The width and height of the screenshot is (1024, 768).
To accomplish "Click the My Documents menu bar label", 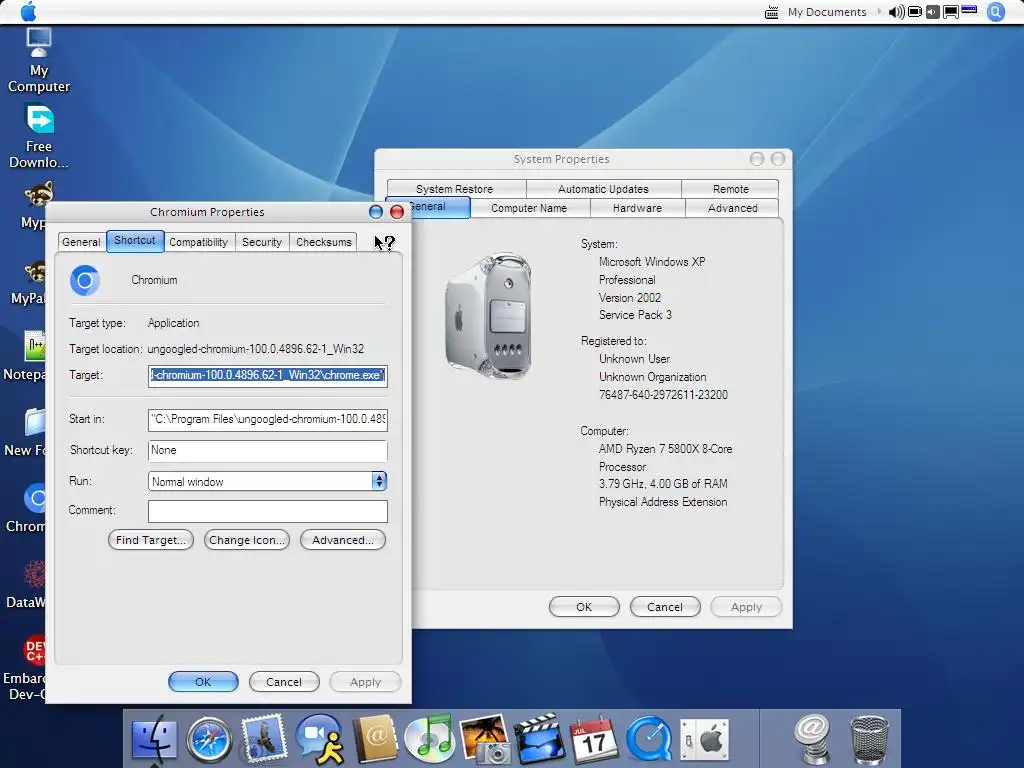I will pyautogui.click(x=827, y=12).
